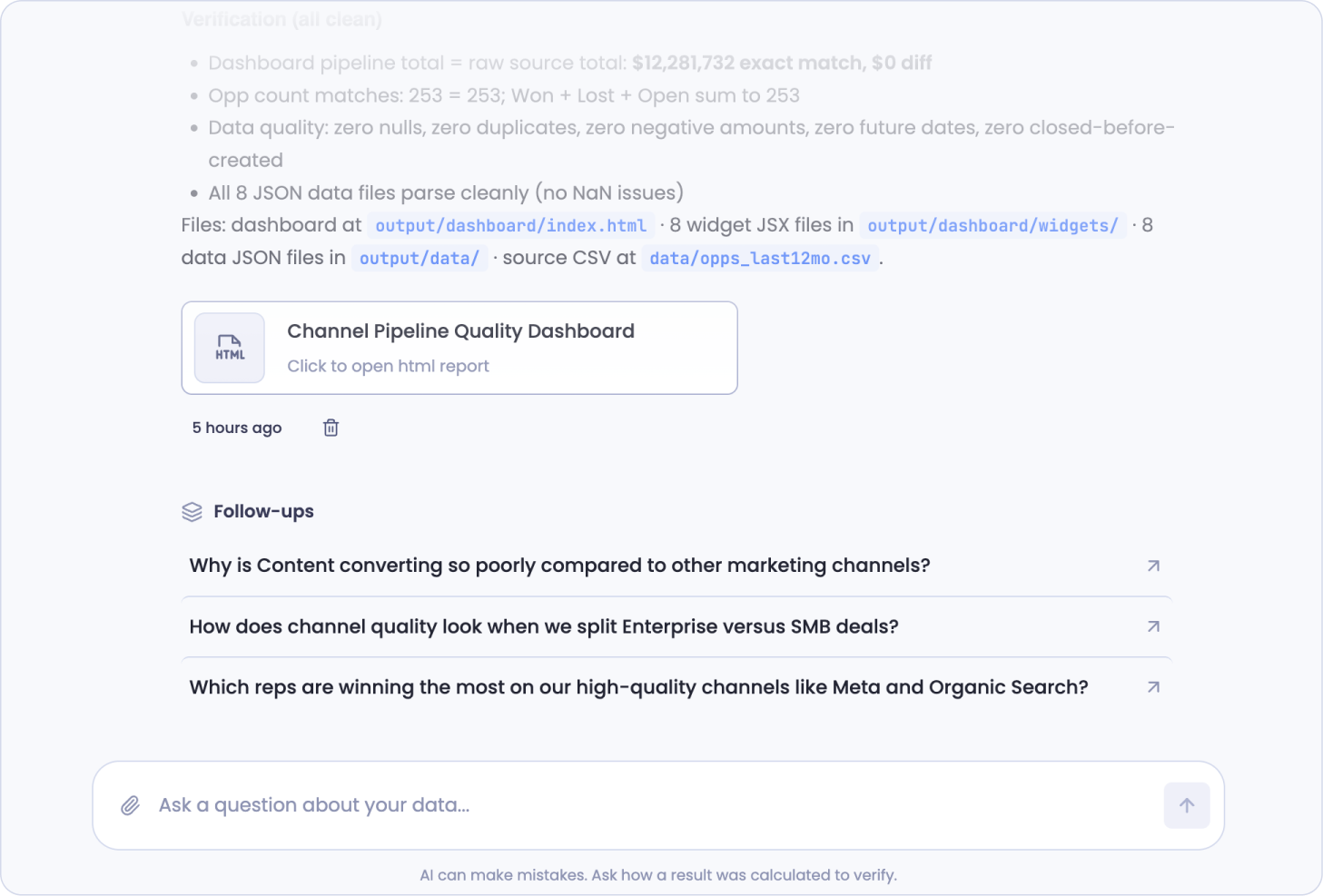The image size is (1323, 896).
Task: Click the data/opps_last12mo.csv path
Action: [760, 258]
